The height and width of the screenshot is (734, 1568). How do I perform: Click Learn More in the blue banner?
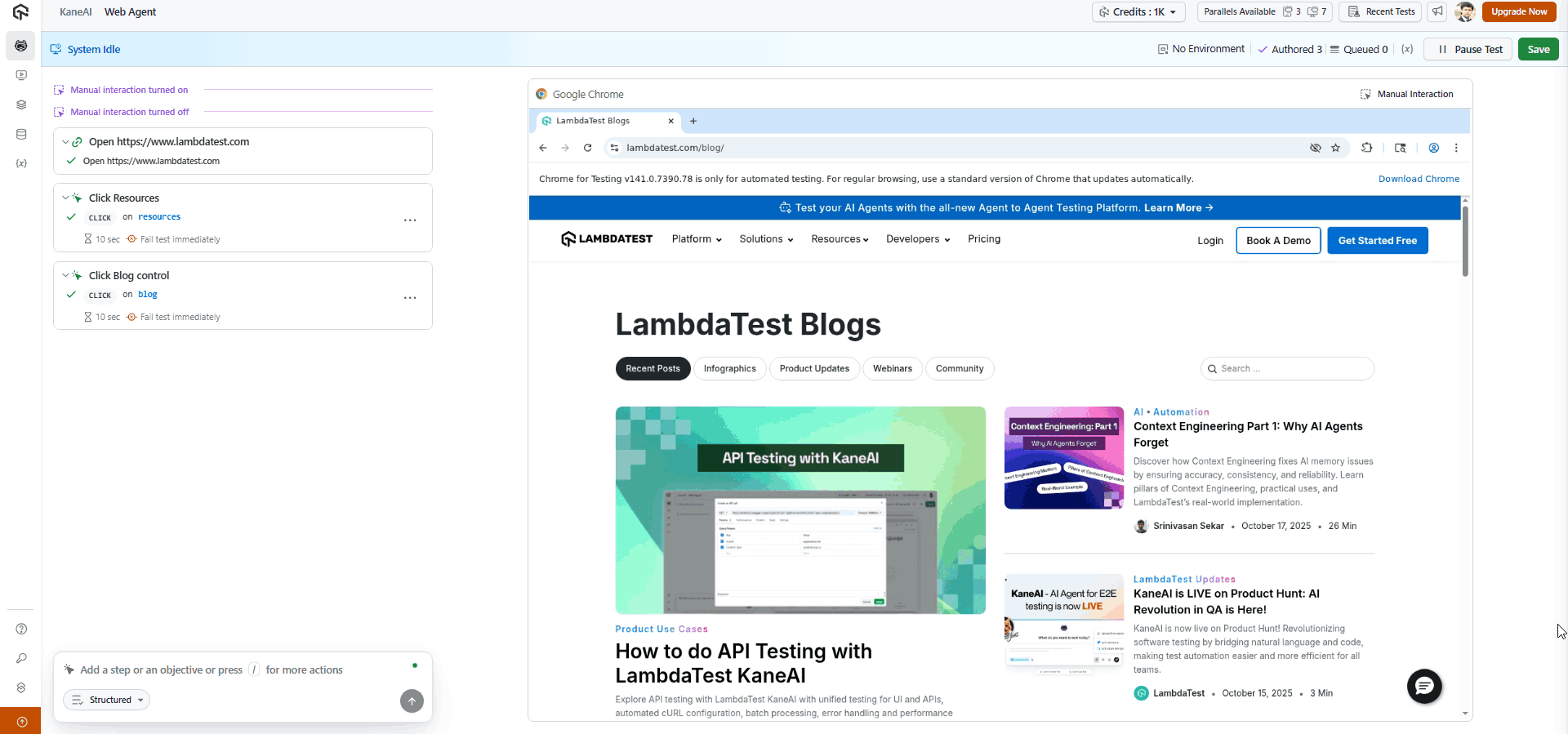tap(1178, 208)
